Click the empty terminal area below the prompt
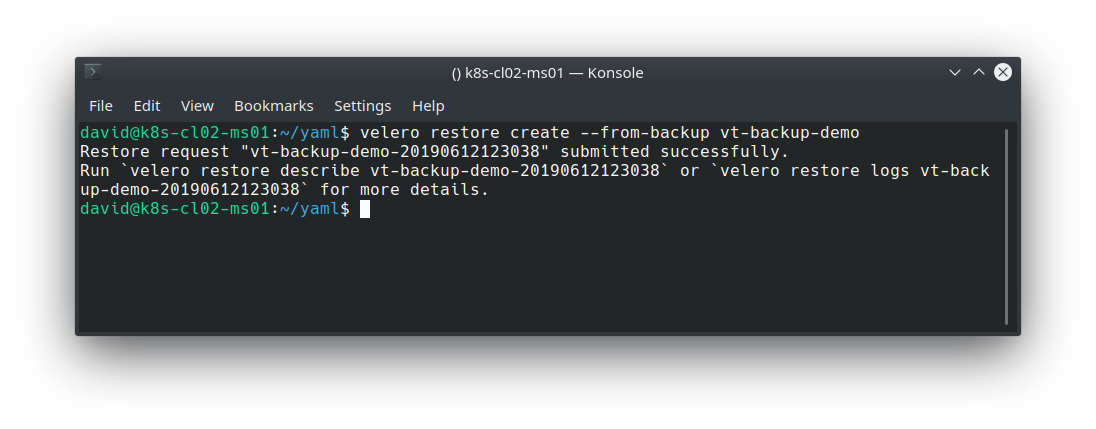 point(540,274)
